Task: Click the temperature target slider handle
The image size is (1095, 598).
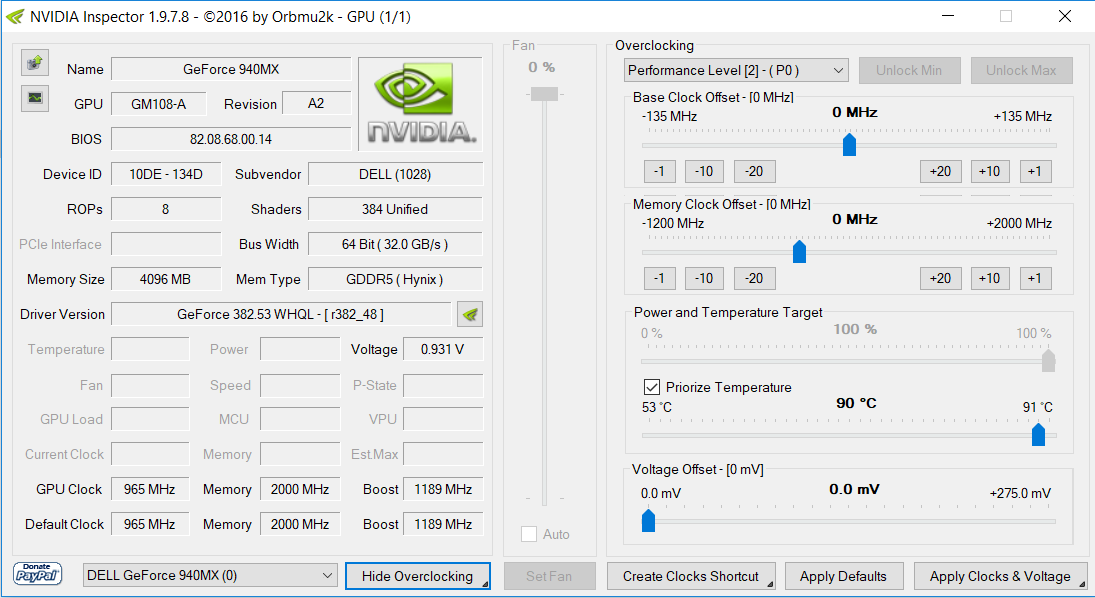Action: click(x=1038, y=434)
